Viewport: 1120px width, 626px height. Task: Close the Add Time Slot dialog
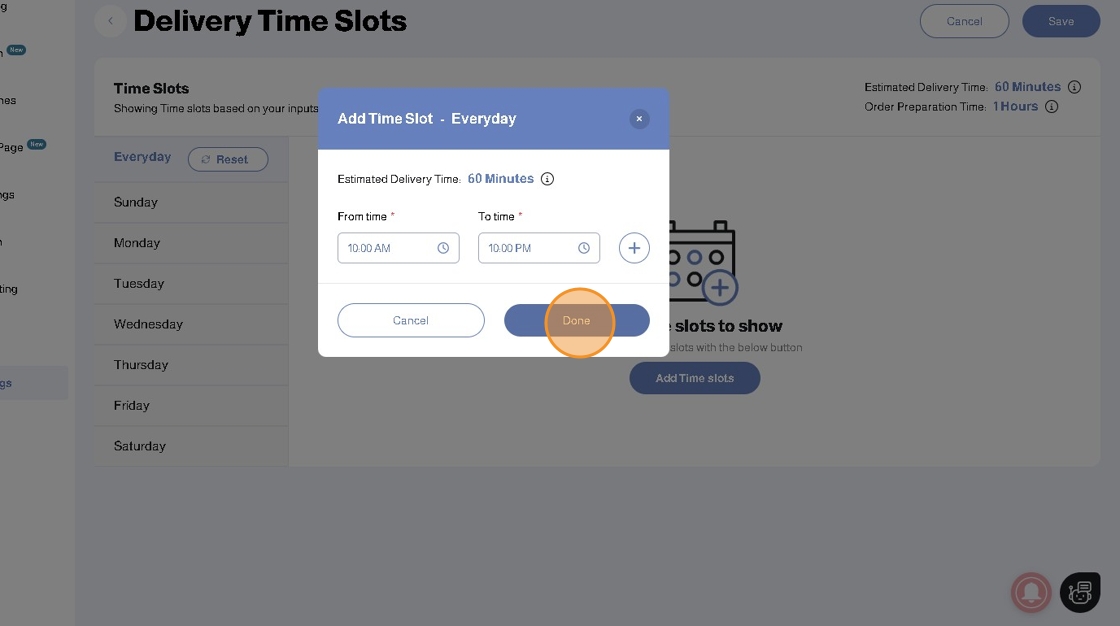(639, 119)
